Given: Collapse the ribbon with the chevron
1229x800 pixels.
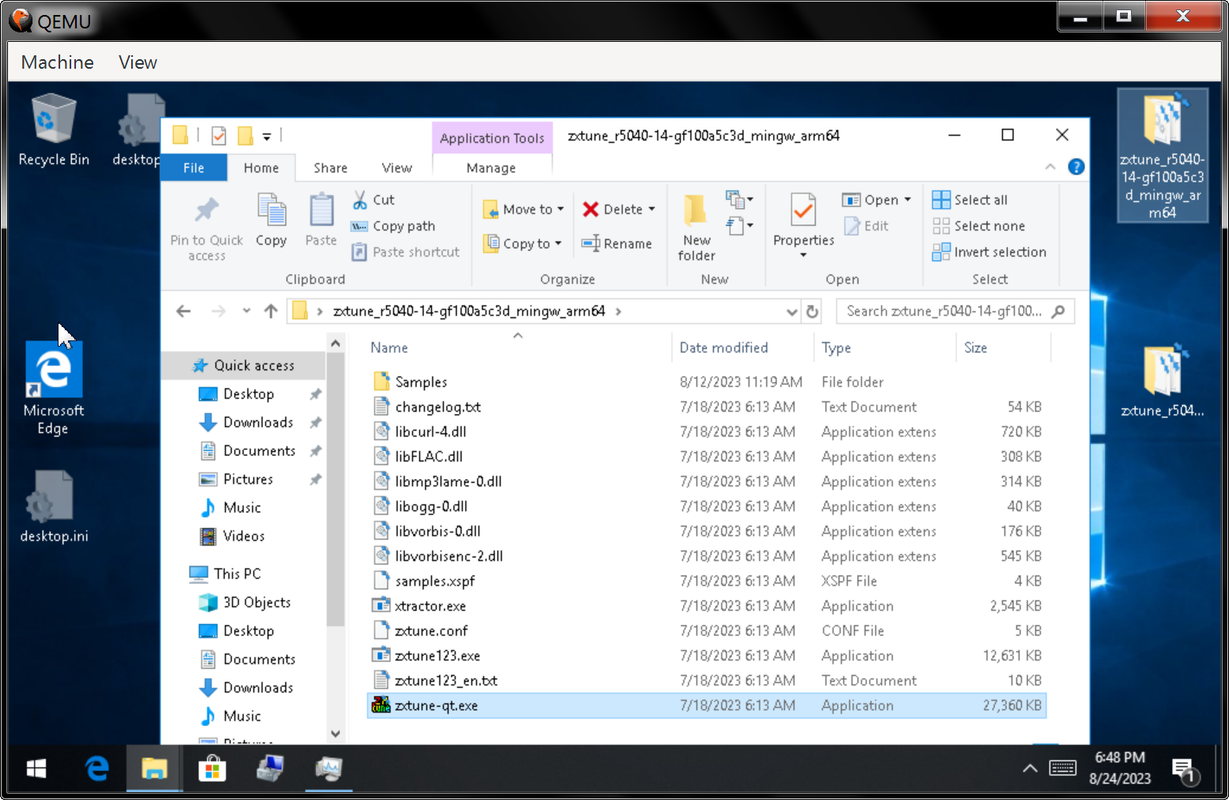Looking at the screenshot, I should coord(1050,168).
